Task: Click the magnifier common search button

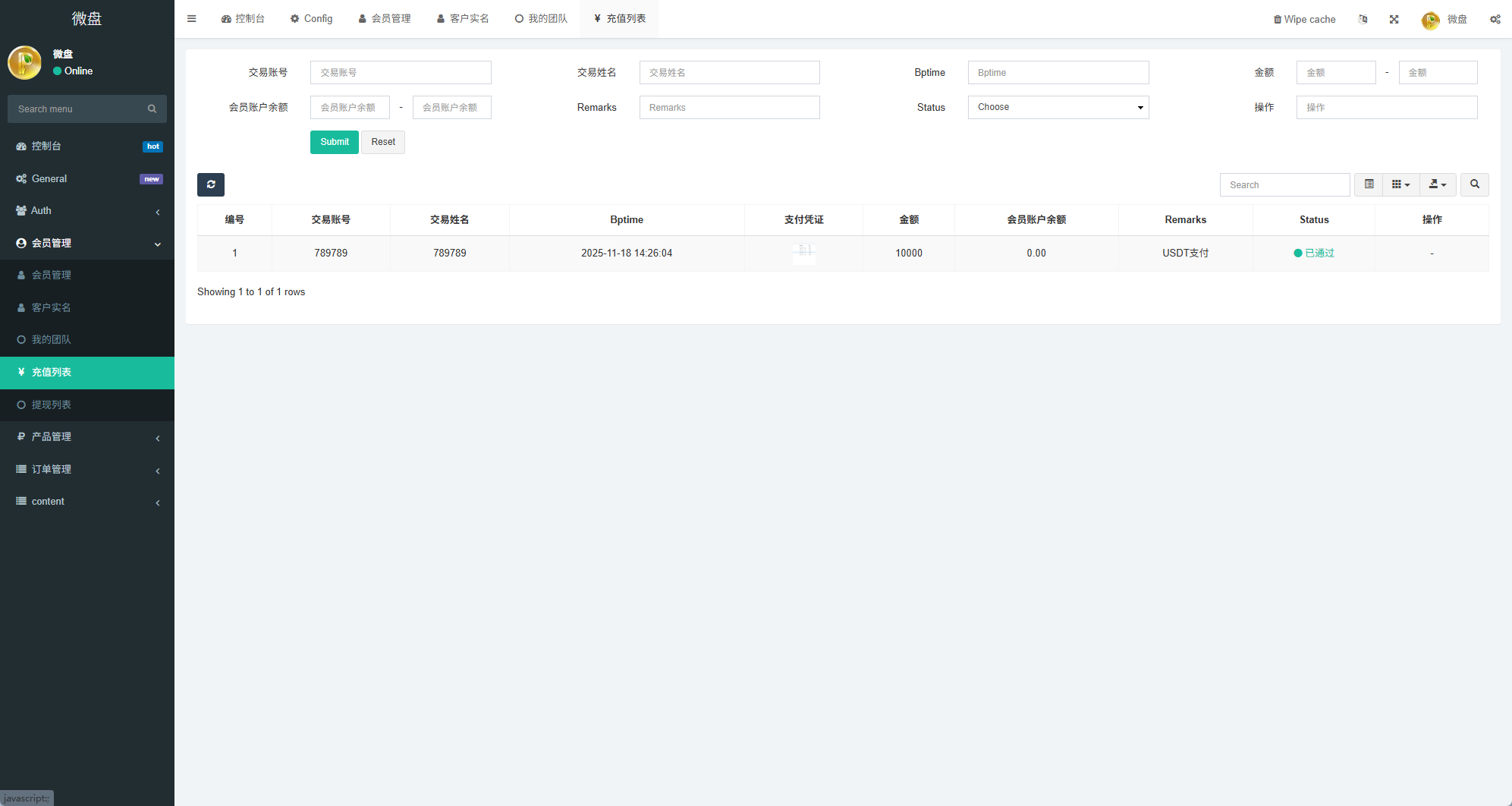Action: click(1474, 184)
